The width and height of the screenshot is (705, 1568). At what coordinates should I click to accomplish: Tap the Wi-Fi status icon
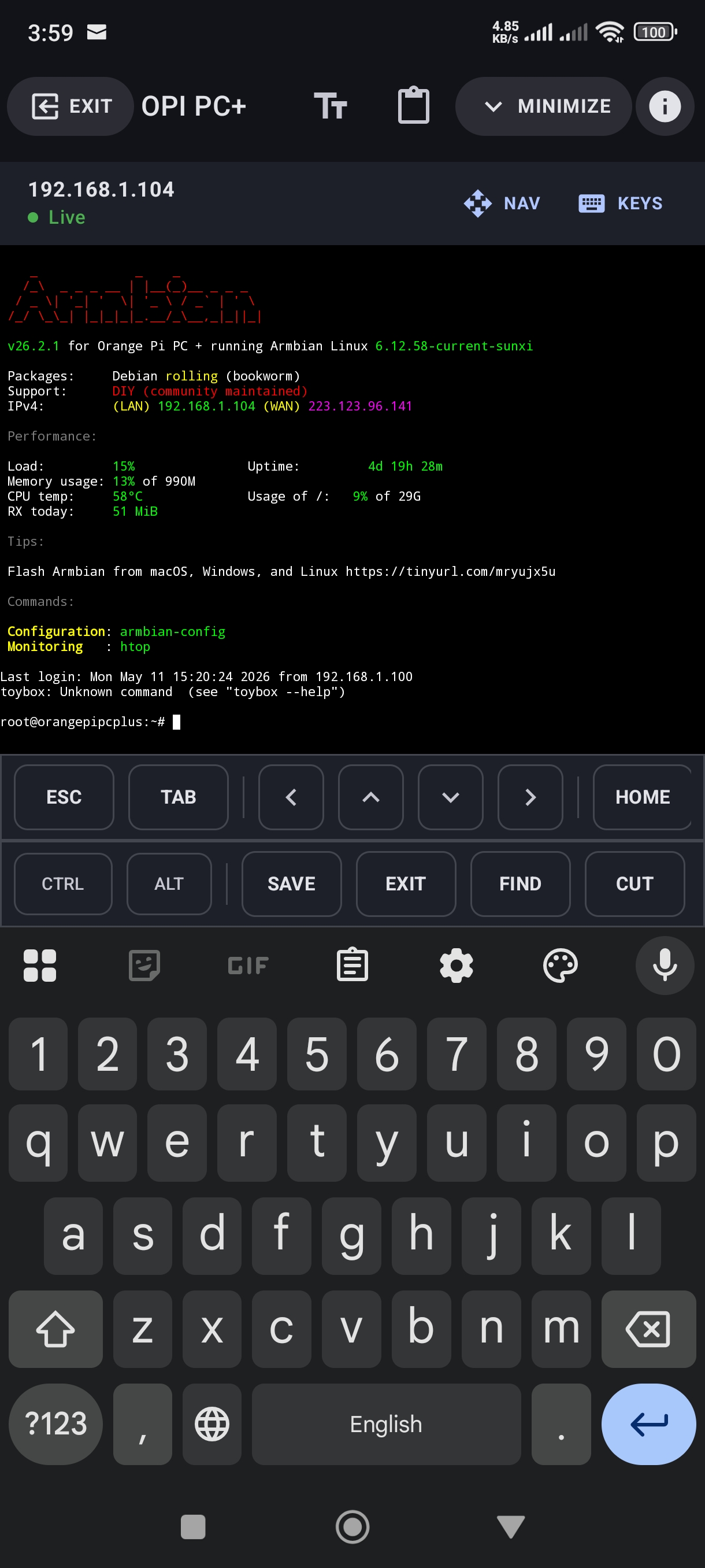click(x=610, y=32)
